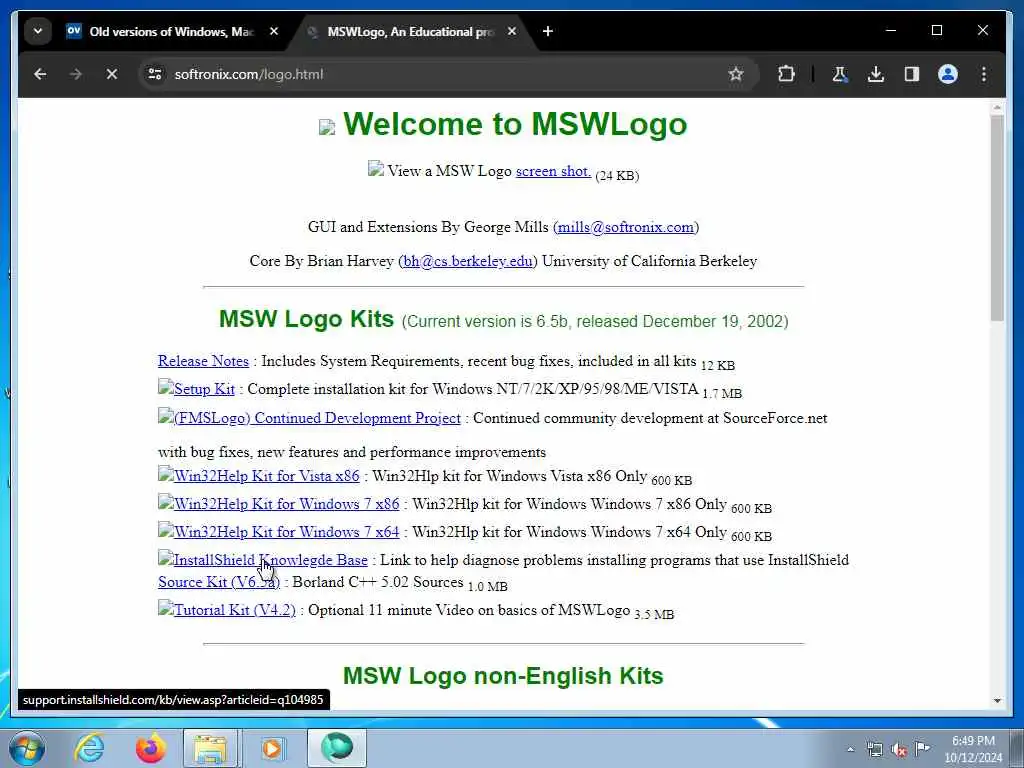Screen dimensions: 1024x768
Task: Open Windows Media Player from taskbar
Action: tap(272, 748)
